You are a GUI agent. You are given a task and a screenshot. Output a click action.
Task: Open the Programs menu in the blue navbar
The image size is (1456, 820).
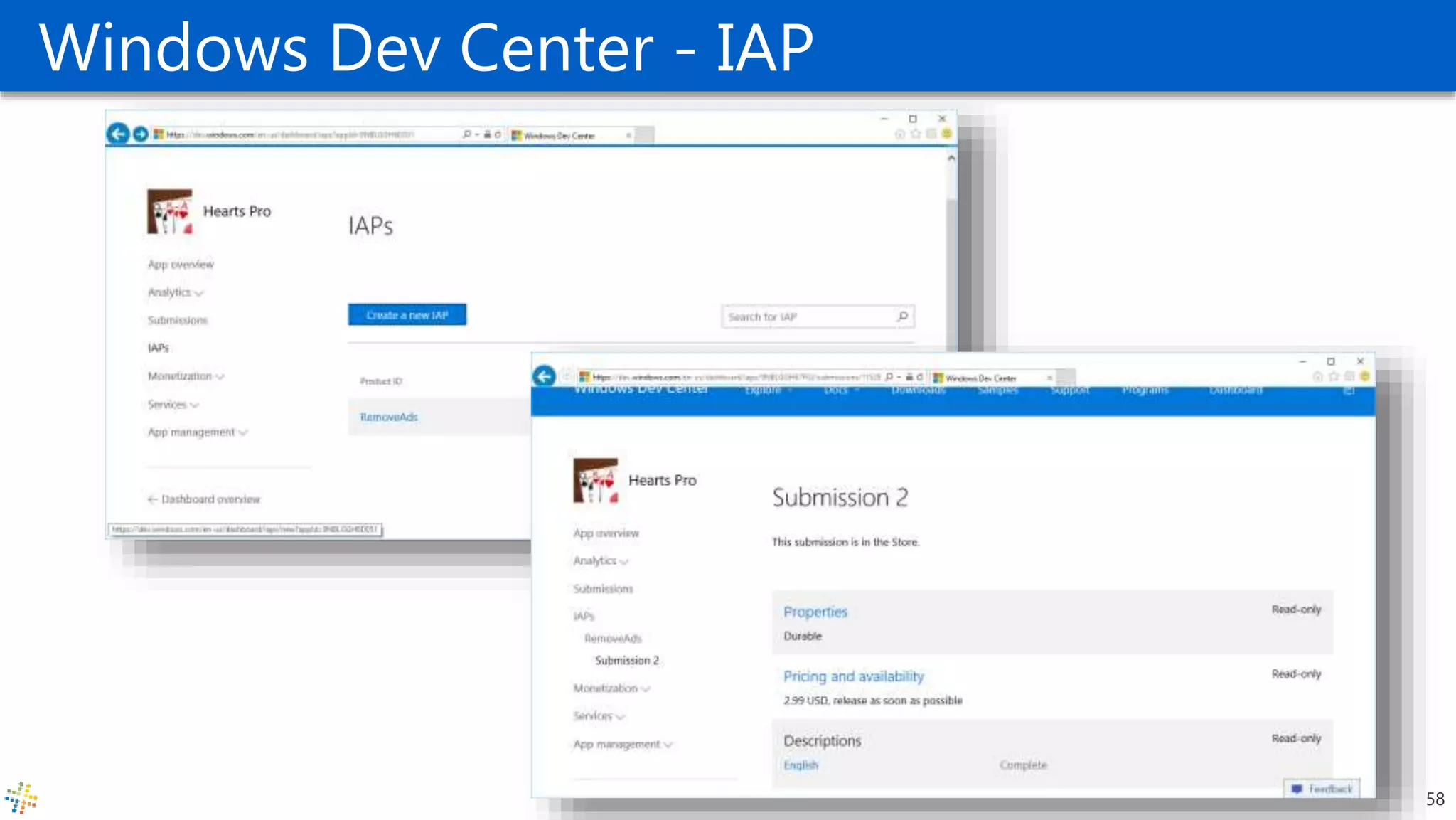[x=1145, y=390]
